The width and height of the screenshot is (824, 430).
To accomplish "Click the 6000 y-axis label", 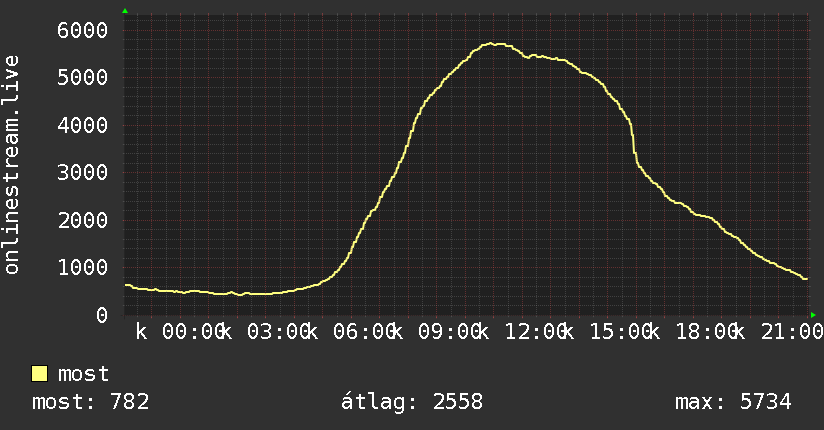I will click(x=83, y=30).
